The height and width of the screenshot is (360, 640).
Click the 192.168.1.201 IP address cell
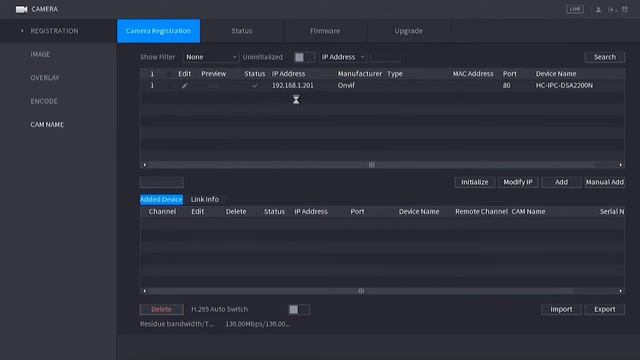(293, 86)
